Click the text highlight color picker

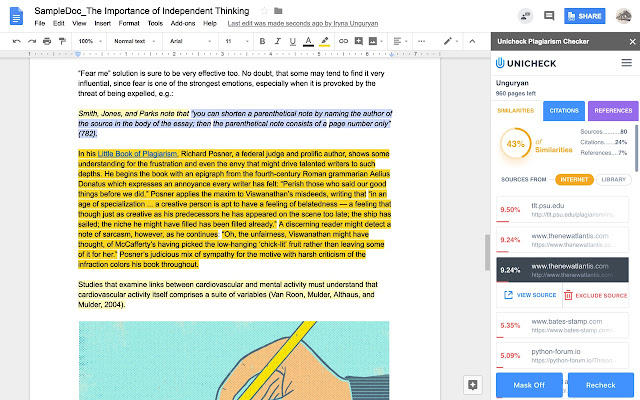click(x=324, y=41)
